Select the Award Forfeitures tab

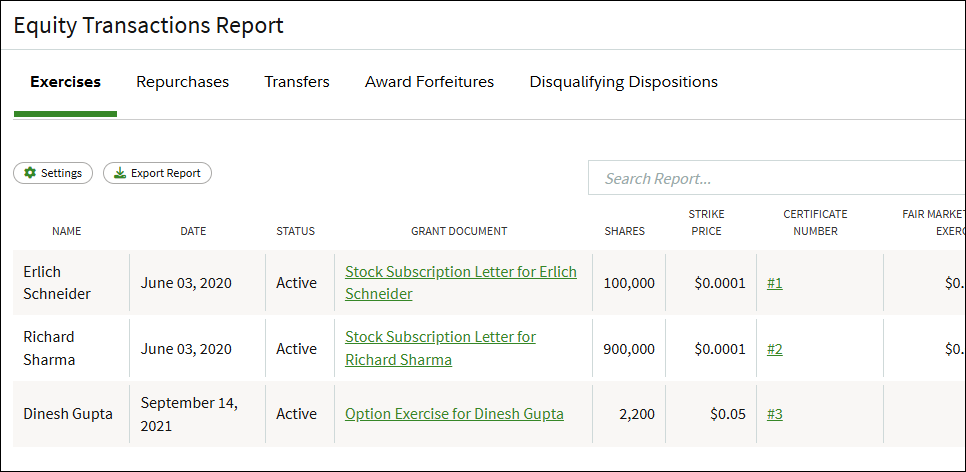429,82
